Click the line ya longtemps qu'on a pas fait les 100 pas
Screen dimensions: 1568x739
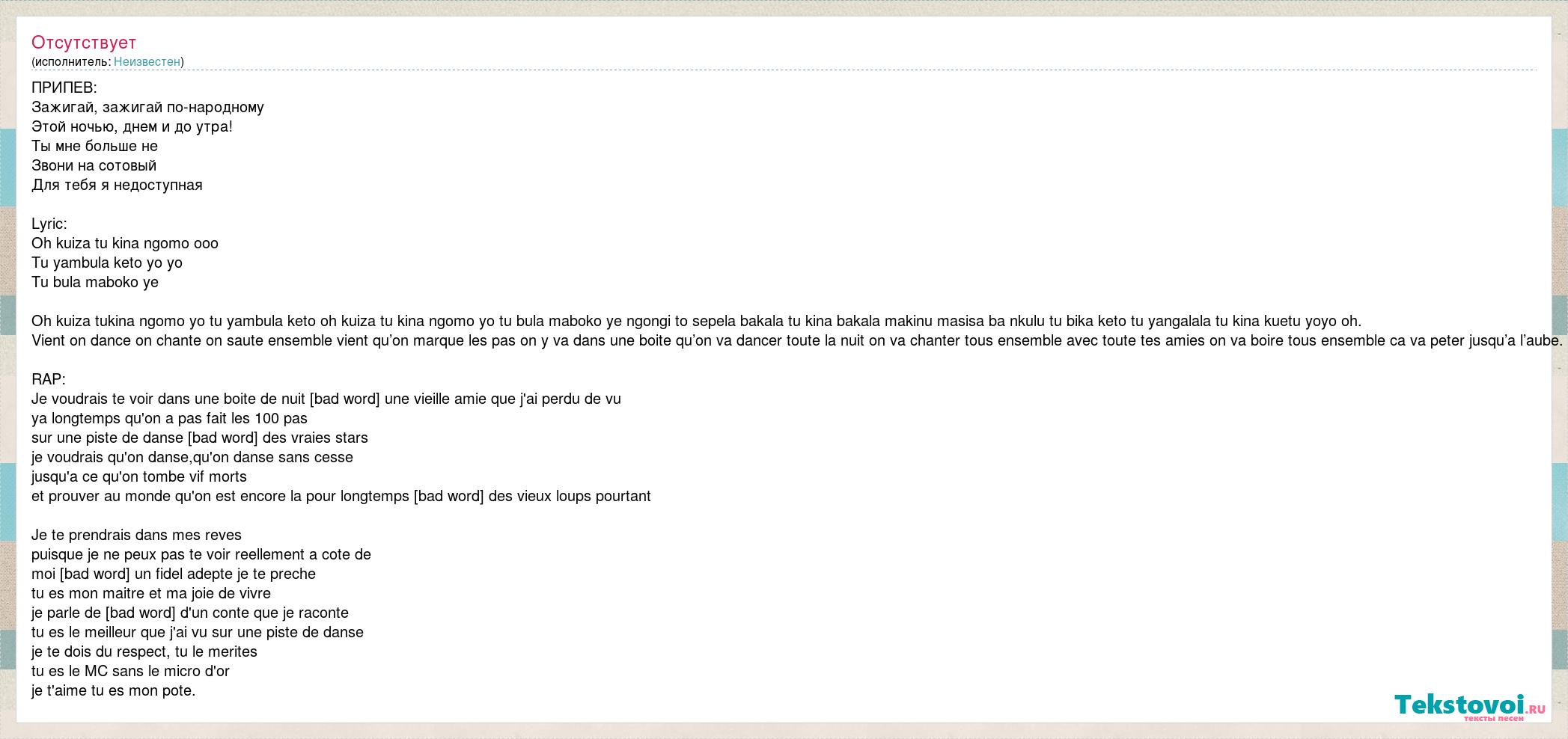pos(169,418)
